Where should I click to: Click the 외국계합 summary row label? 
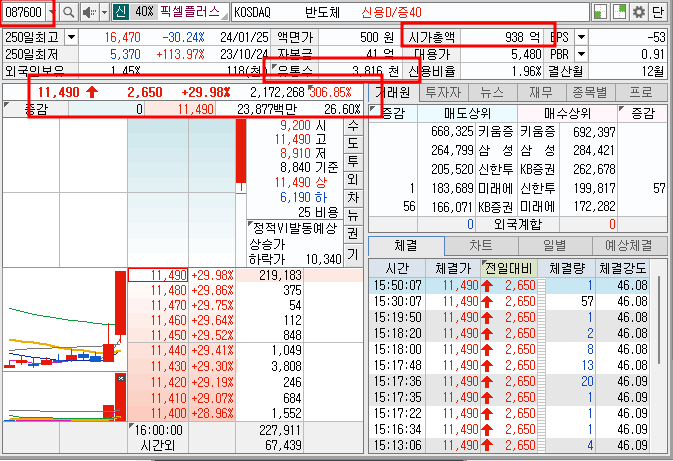click(518, 224)
